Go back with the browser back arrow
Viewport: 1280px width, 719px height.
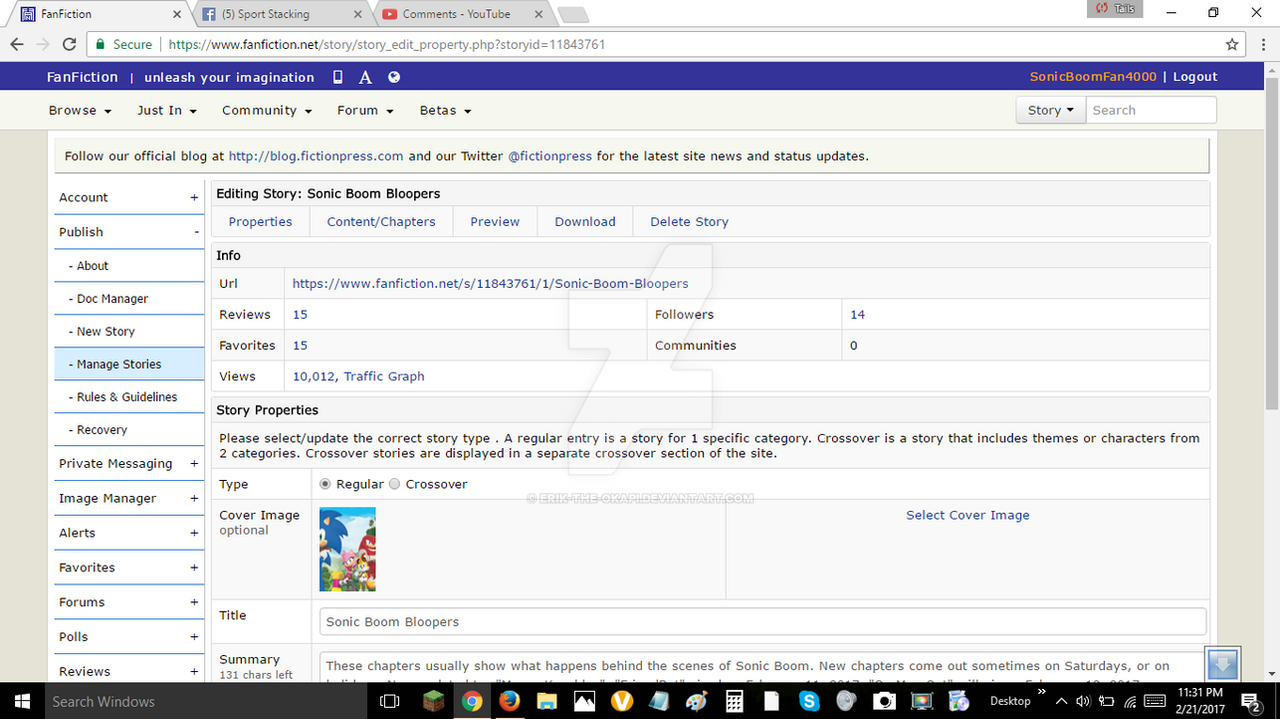click(x=17, y=44)
